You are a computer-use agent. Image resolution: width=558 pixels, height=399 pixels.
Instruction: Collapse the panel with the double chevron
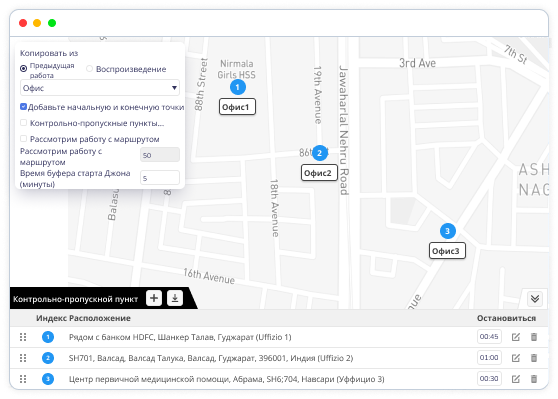click(535, 298)
